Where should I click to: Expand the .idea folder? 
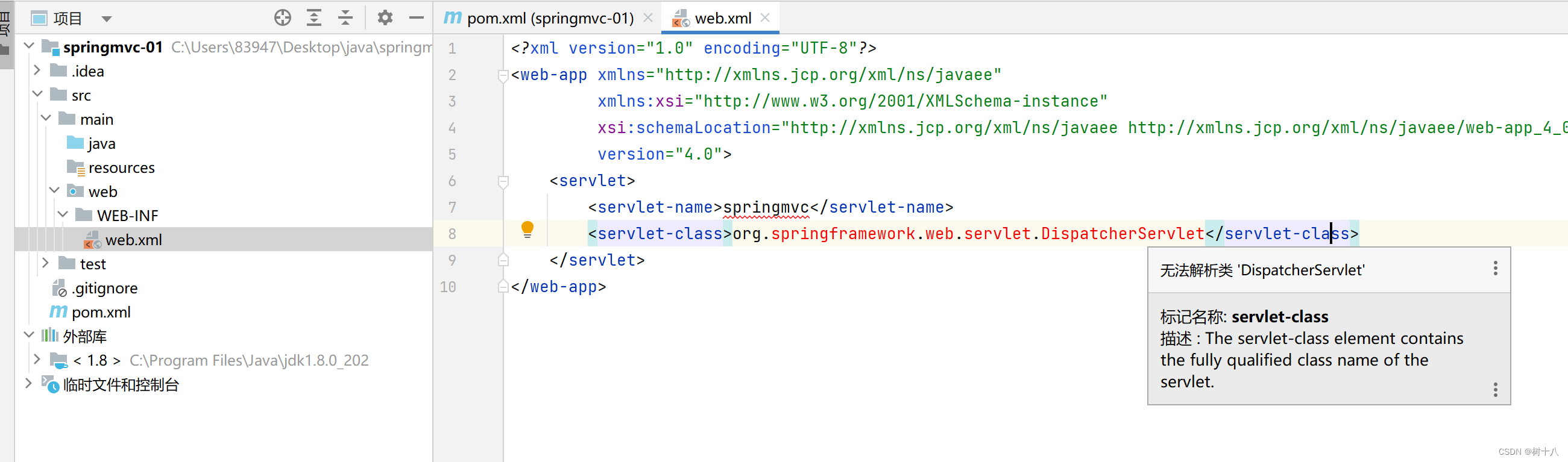pos(37,70)
